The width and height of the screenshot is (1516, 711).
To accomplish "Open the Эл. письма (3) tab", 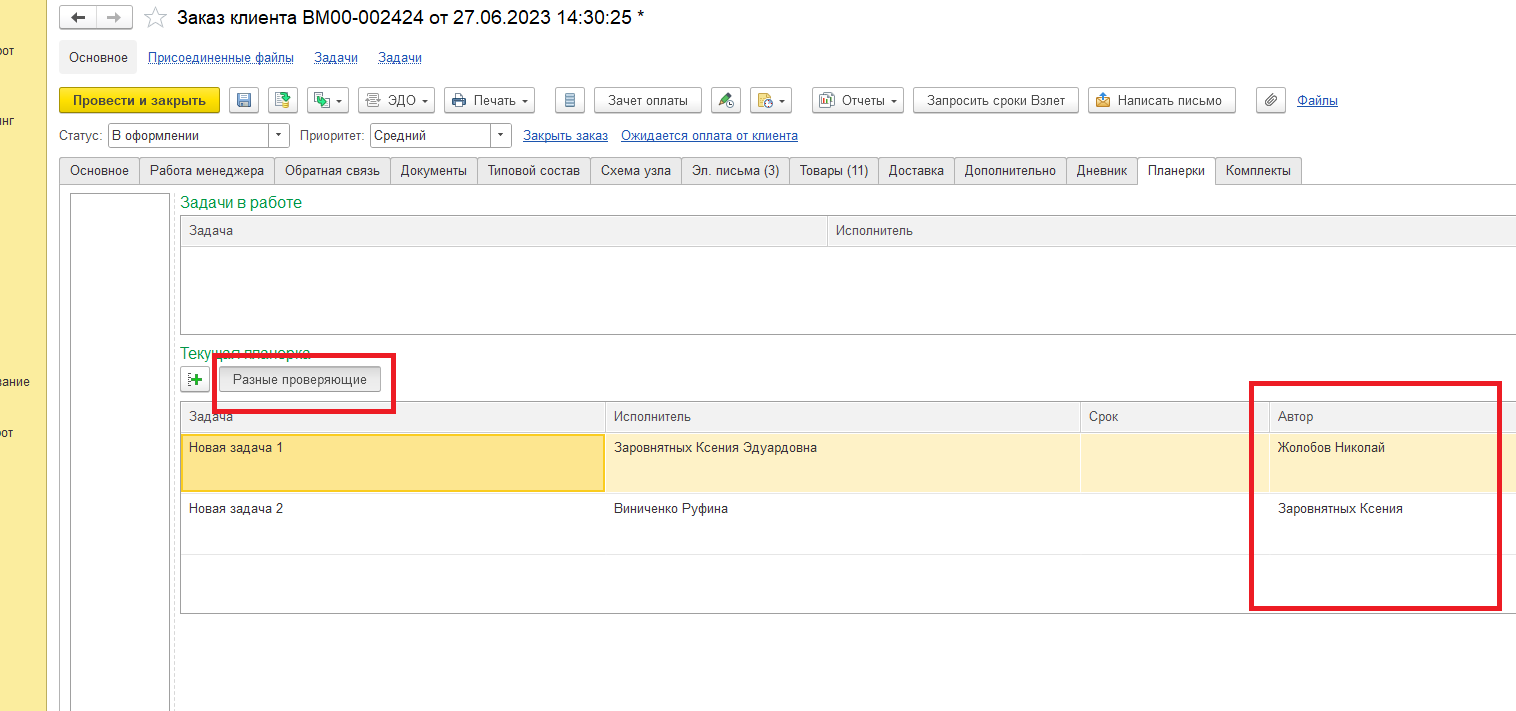I will [x=735, y=171].
